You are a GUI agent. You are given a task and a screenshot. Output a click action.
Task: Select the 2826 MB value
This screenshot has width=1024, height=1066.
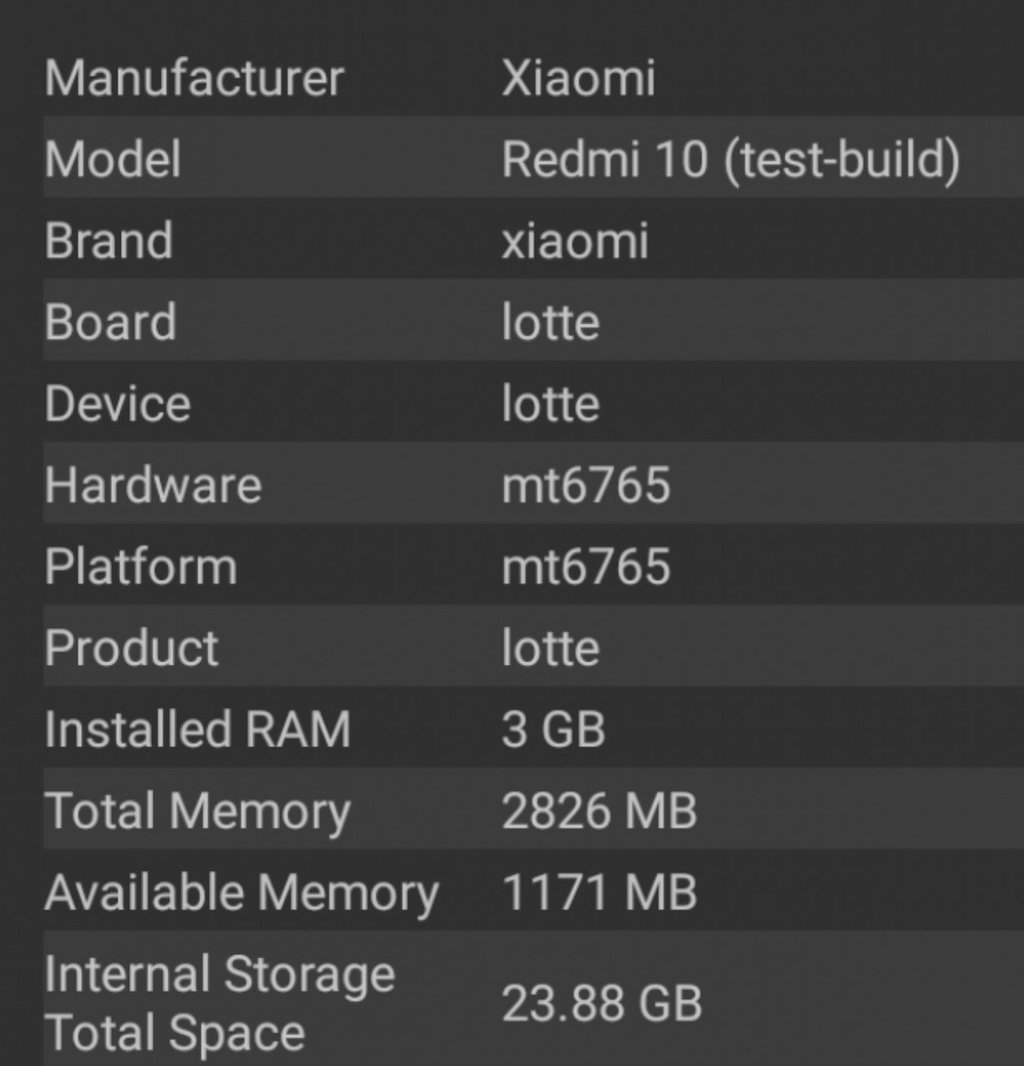click(x=598, y=811)
